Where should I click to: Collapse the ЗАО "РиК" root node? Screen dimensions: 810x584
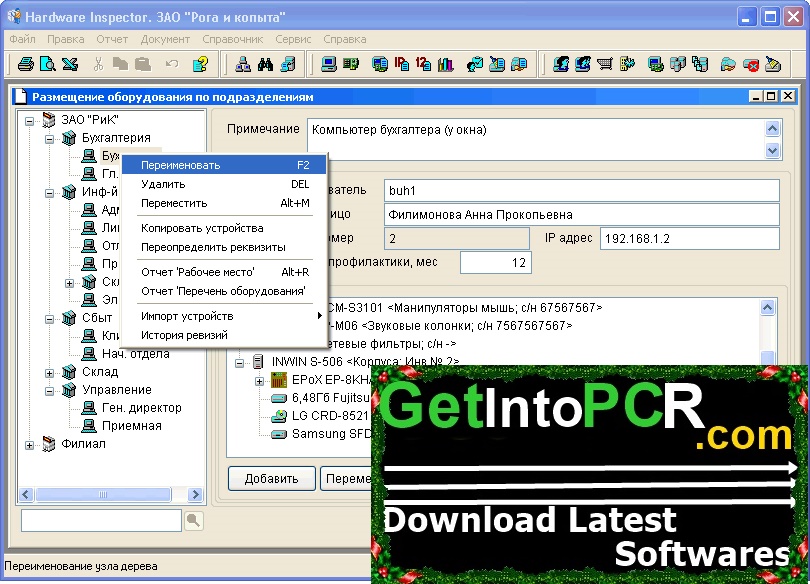coord(29,121)
